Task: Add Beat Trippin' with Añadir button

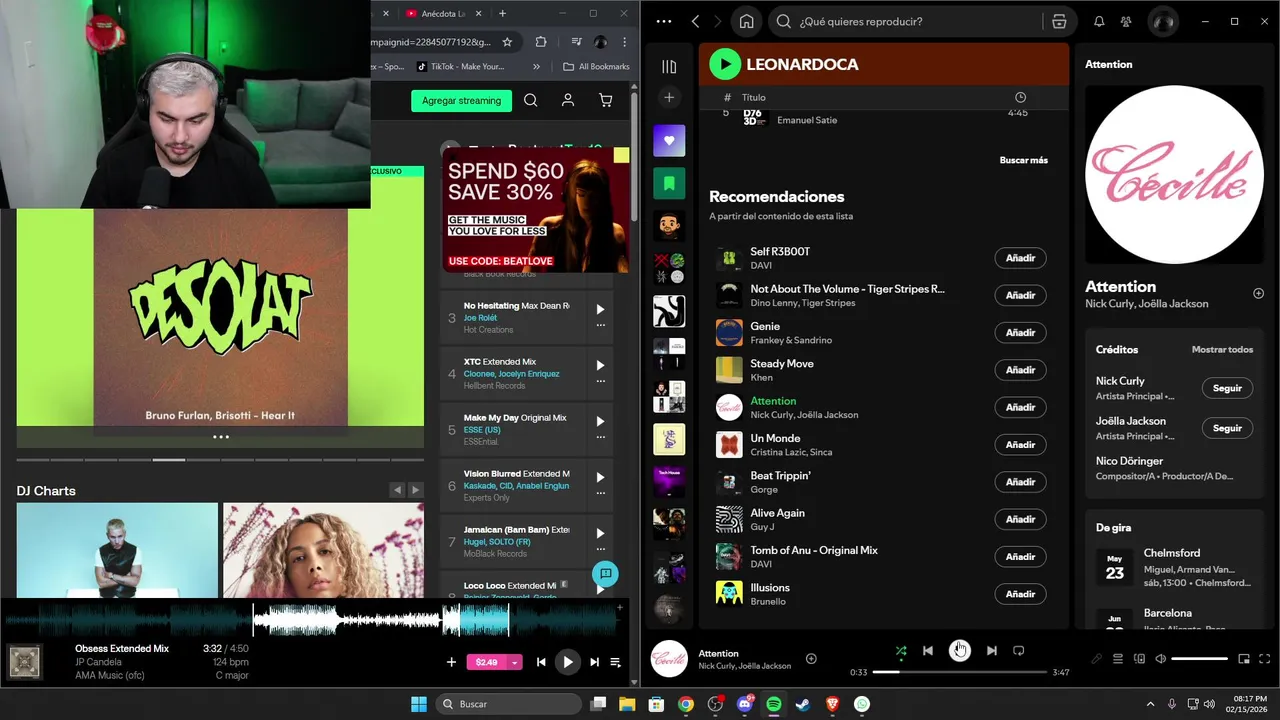Action: click(x=1020, y=482)
